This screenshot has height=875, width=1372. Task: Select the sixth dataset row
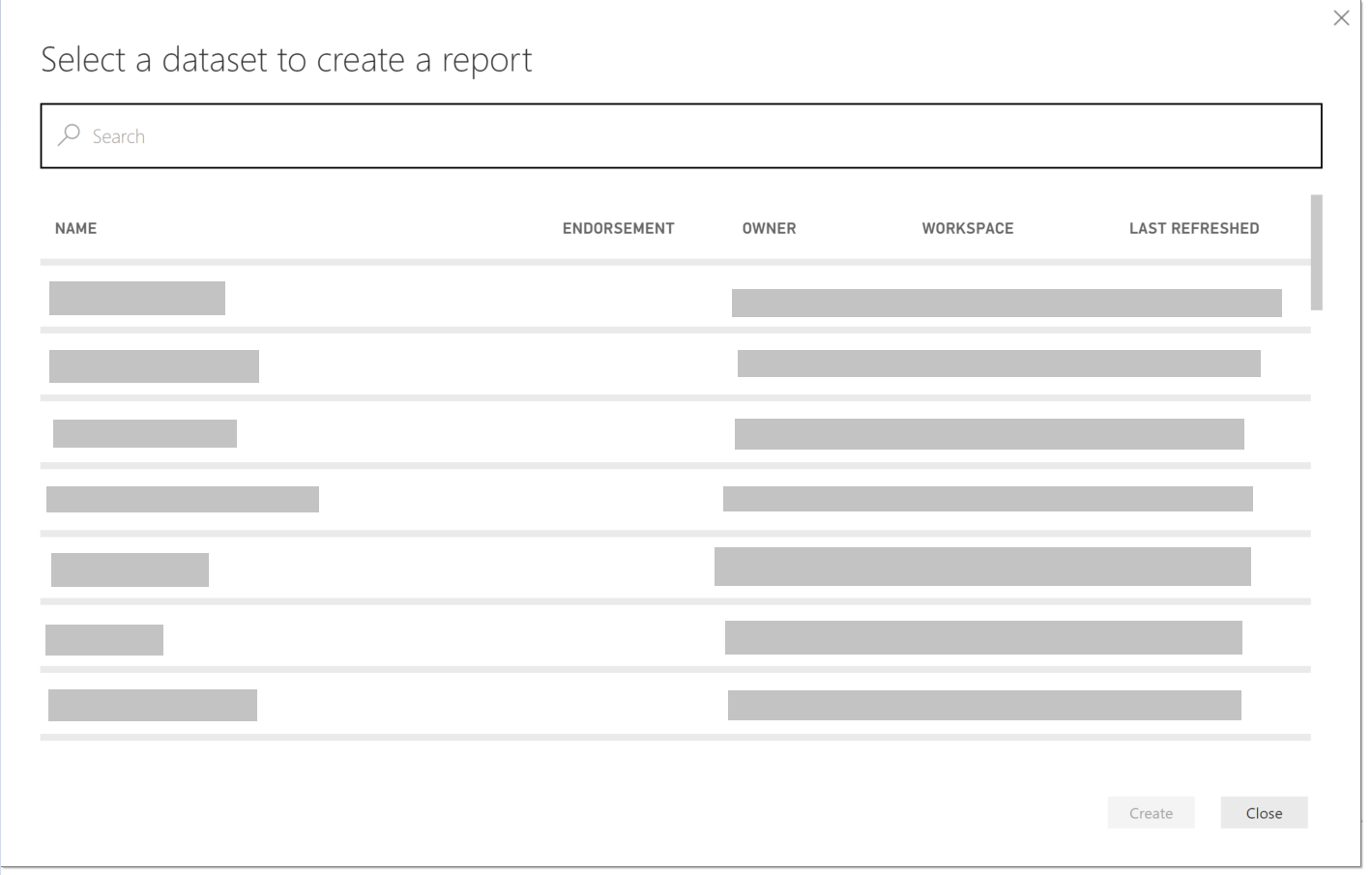pos(387,638)
